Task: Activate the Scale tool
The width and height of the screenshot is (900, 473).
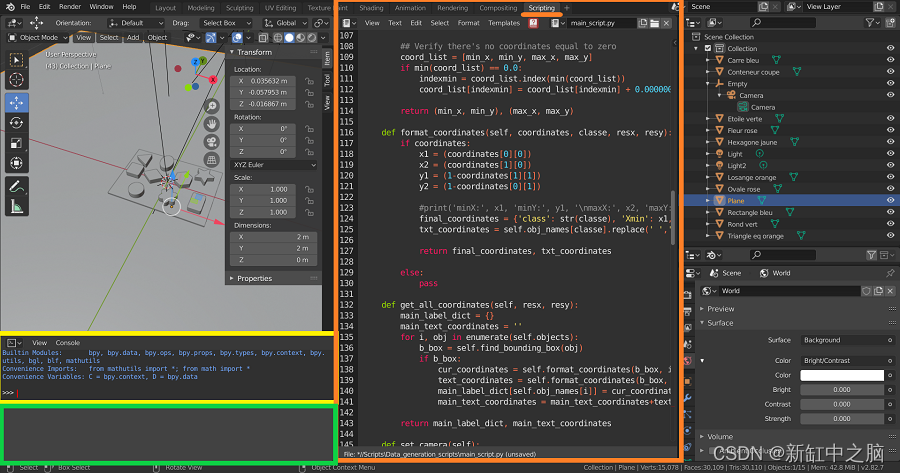Action: tap(17, 143)
